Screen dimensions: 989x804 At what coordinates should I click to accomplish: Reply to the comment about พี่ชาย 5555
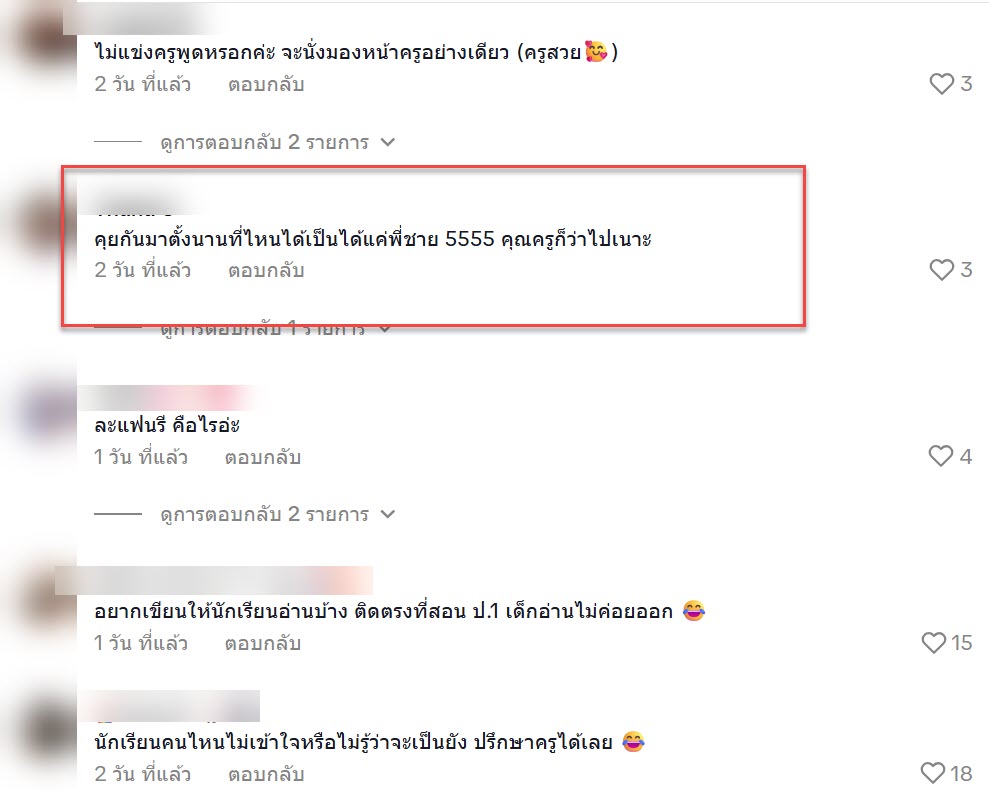tap(266, 271)
